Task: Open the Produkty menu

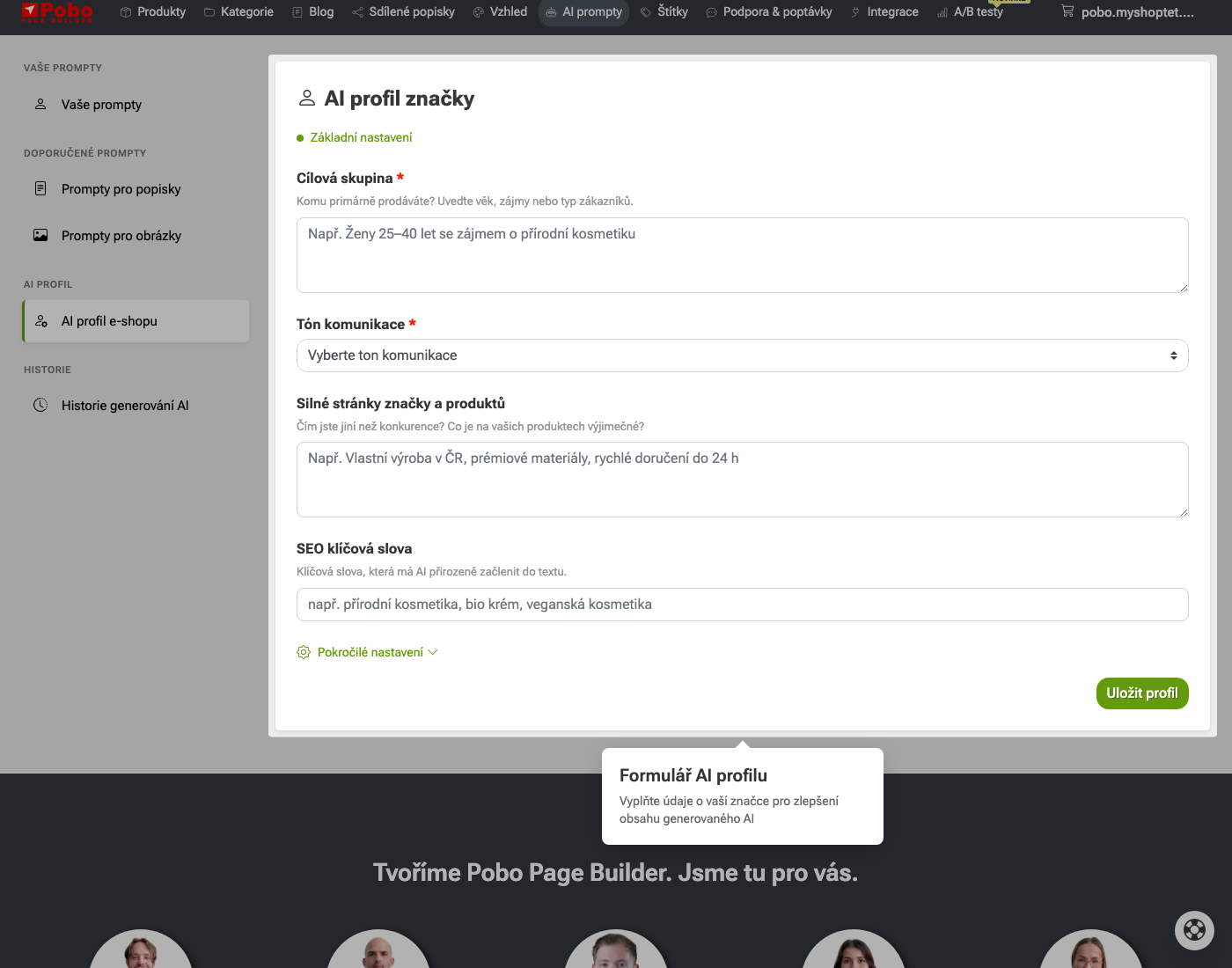Action: (153, 12)
